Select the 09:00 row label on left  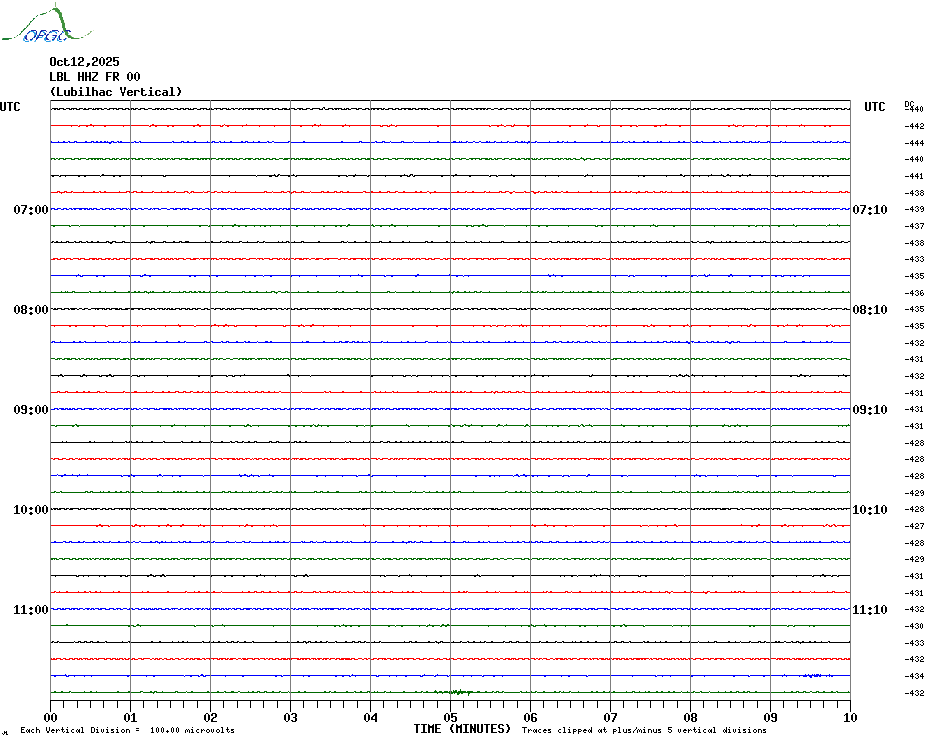click(x=30, y=410)
